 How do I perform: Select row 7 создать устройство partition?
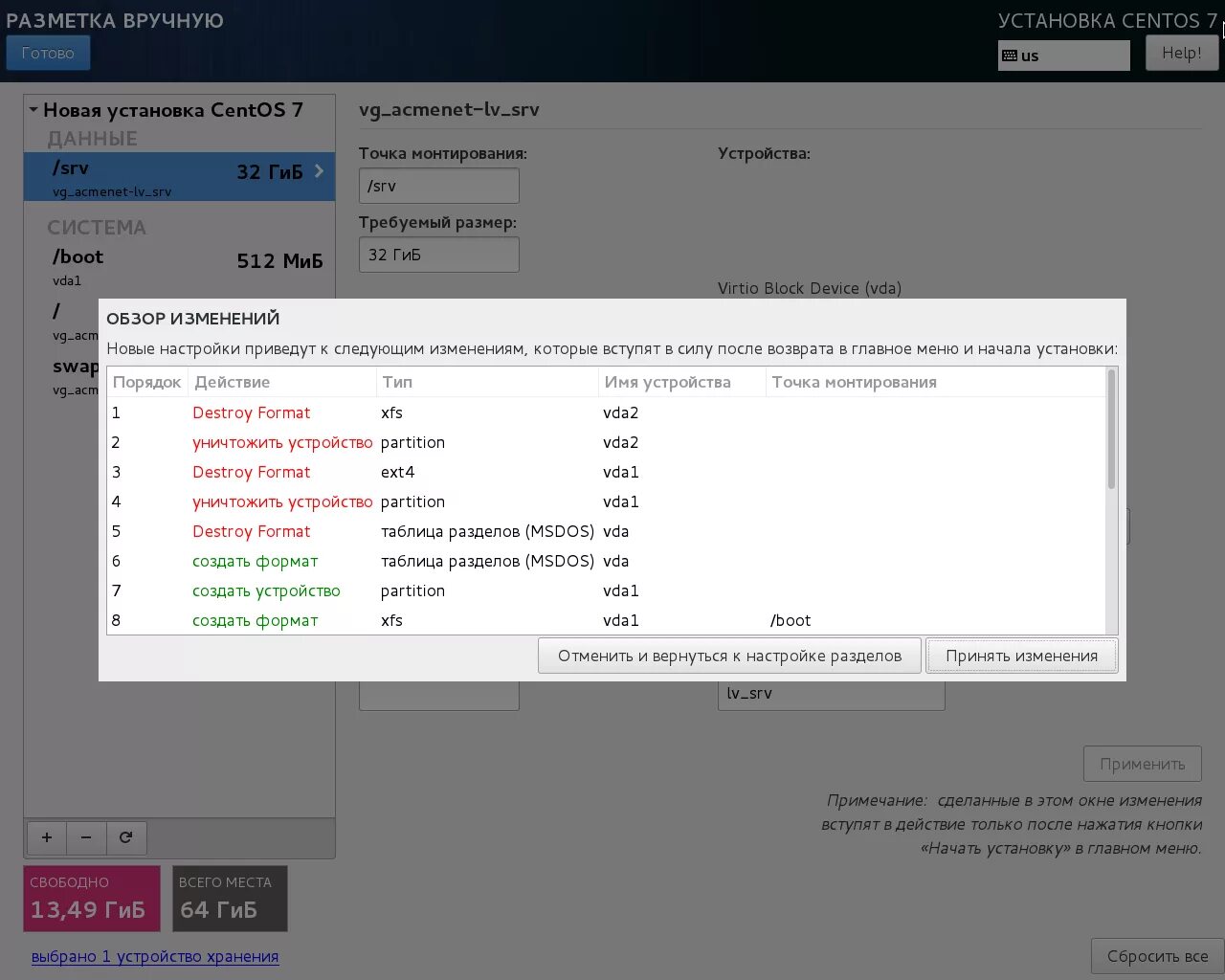(x=606, y=590)
